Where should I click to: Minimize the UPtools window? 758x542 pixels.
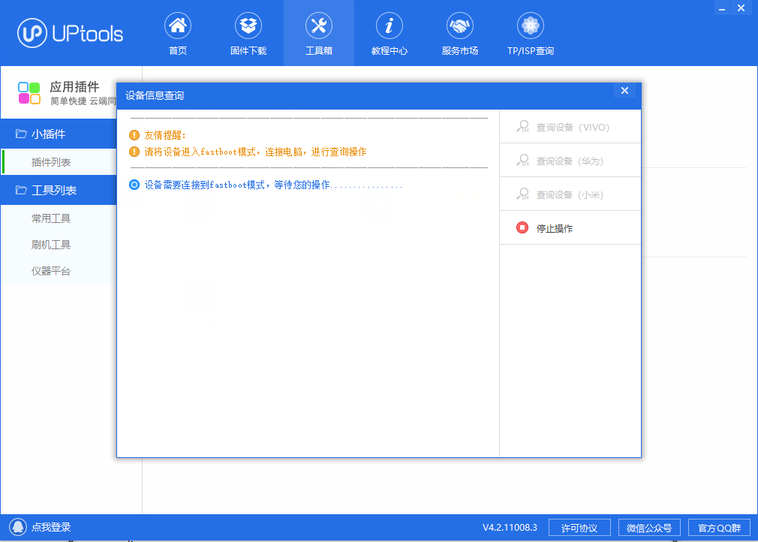point(722,9)
